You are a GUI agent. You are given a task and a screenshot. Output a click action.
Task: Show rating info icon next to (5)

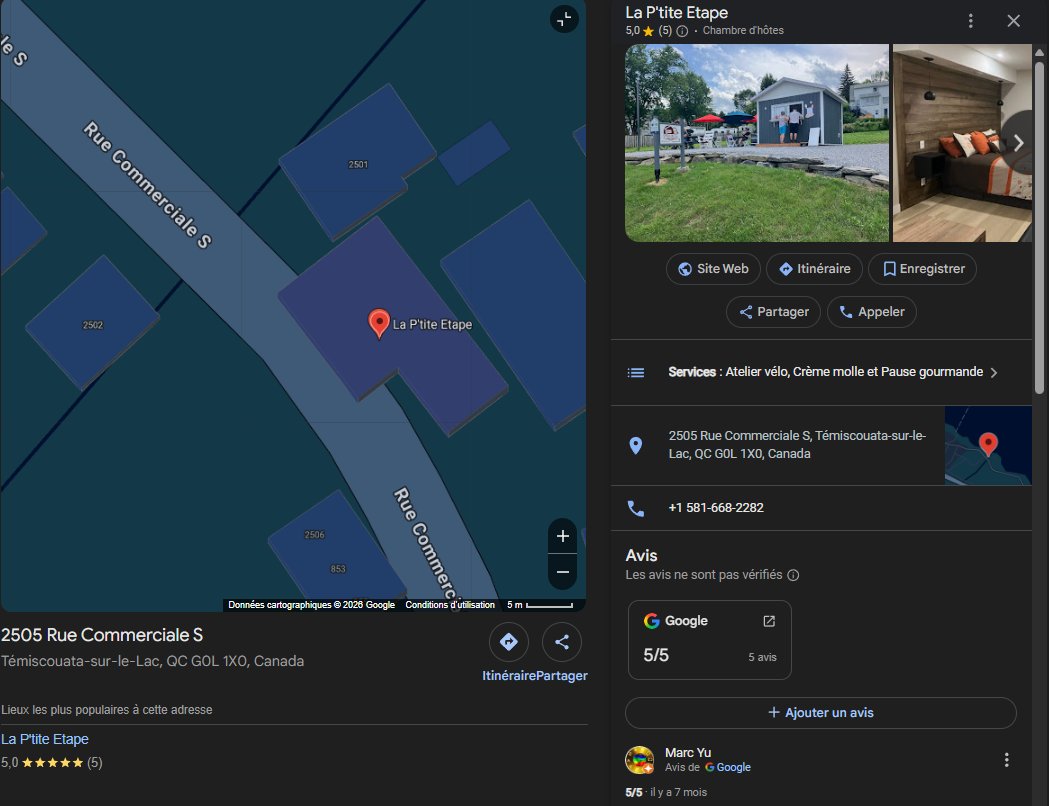click(x=682, y=31)
